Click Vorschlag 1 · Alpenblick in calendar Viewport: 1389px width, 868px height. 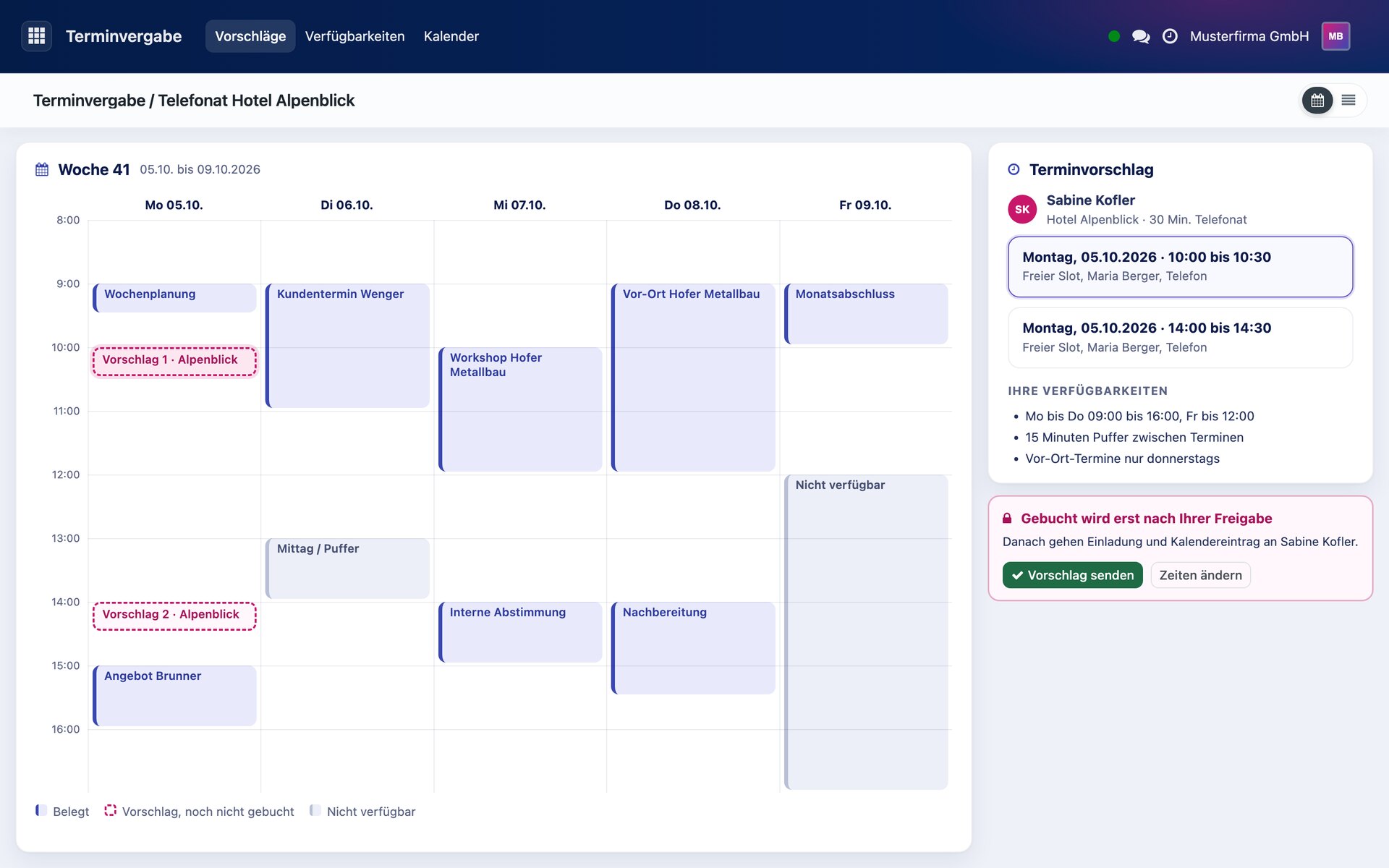point(174,361)
